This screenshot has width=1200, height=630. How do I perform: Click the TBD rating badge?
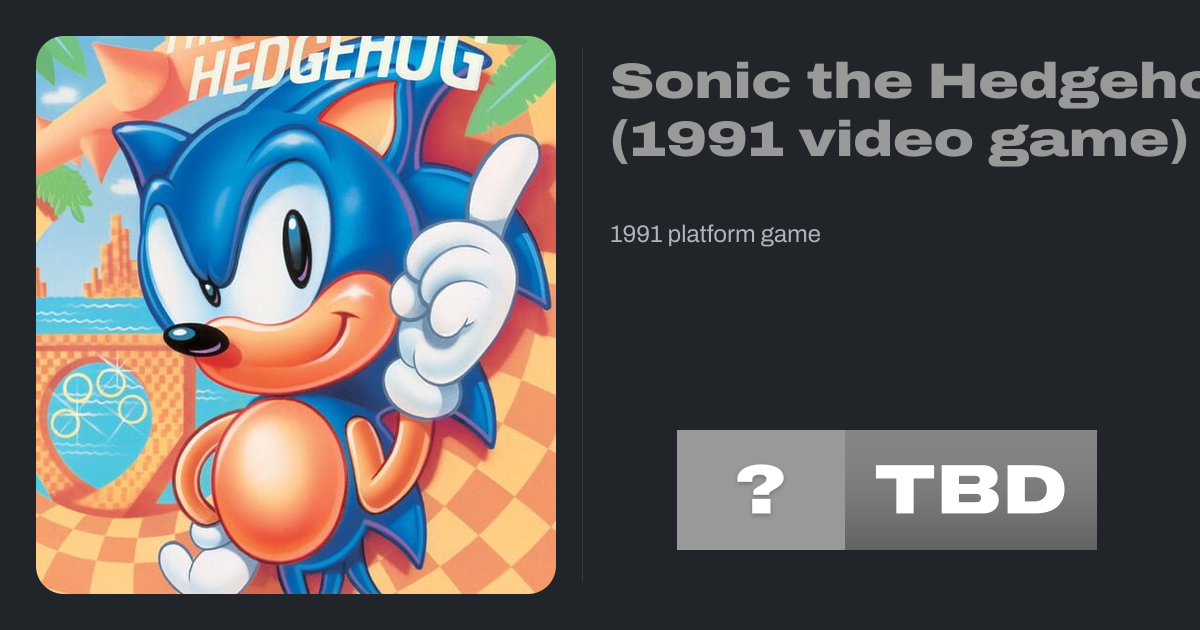tap(970, 490)
